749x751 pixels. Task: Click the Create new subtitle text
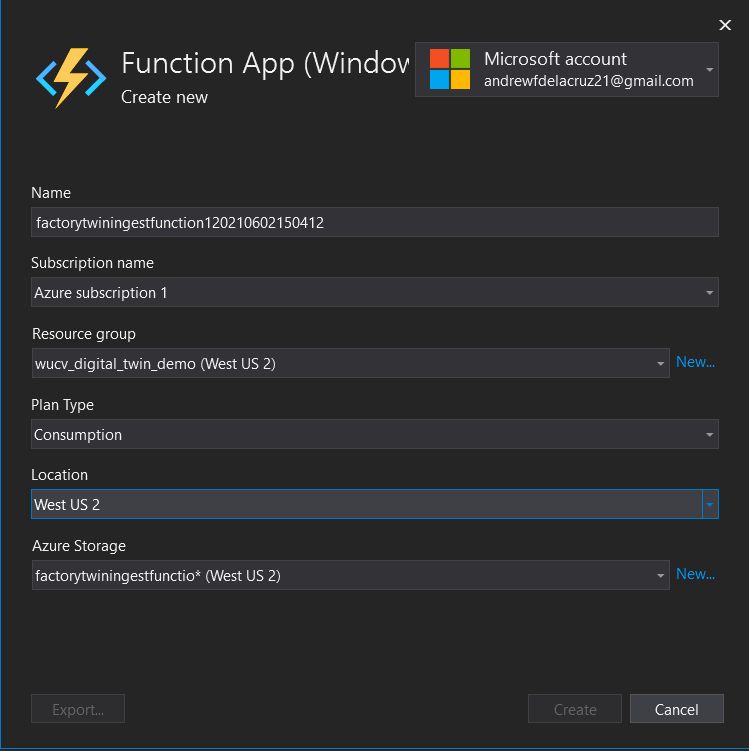[x=164, y=97]
